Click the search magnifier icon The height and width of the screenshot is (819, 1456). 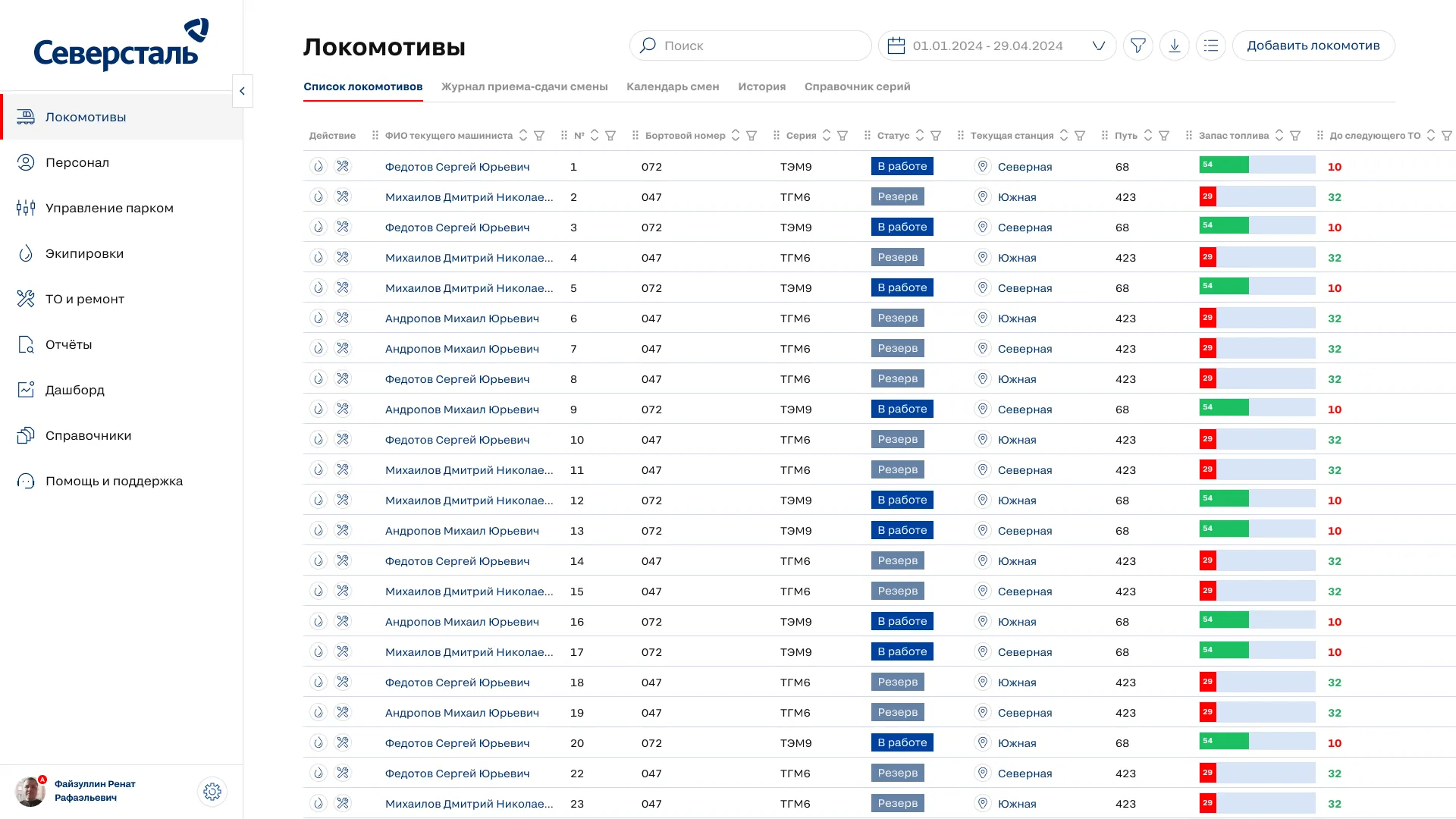647,45
